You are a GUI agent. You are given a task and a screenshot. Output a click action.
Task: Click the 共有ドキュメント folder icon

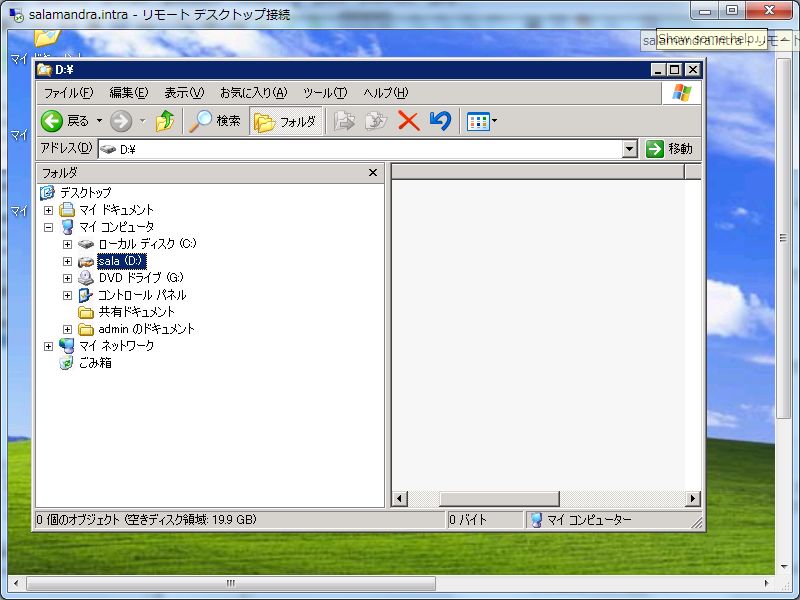pos(86,312)
